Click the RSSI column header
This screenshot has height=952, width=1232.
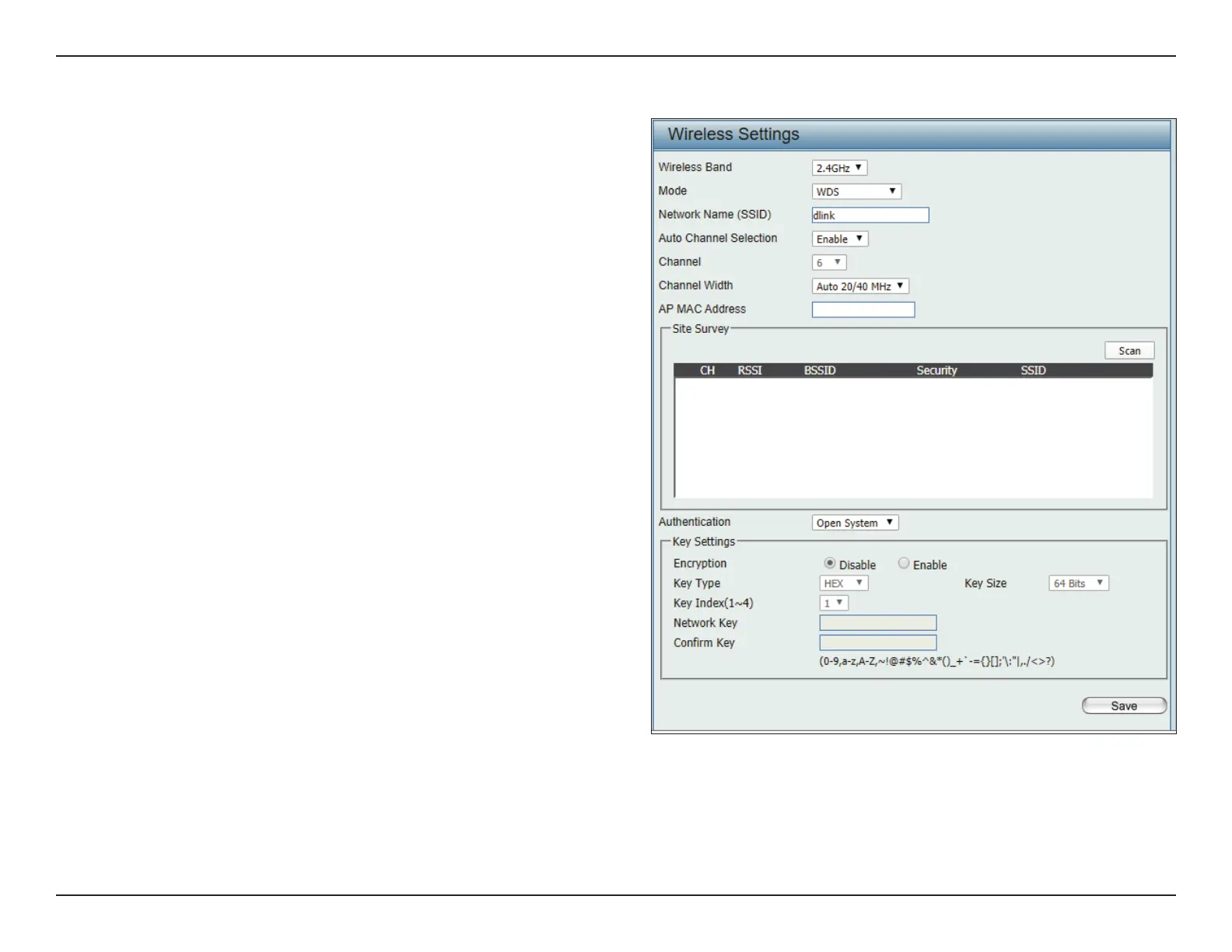750,371
